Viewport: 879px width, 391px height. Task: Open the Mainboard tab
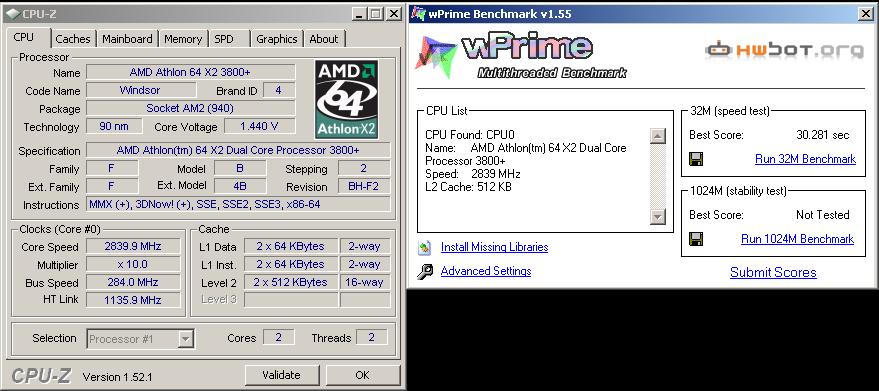(127, 39)
